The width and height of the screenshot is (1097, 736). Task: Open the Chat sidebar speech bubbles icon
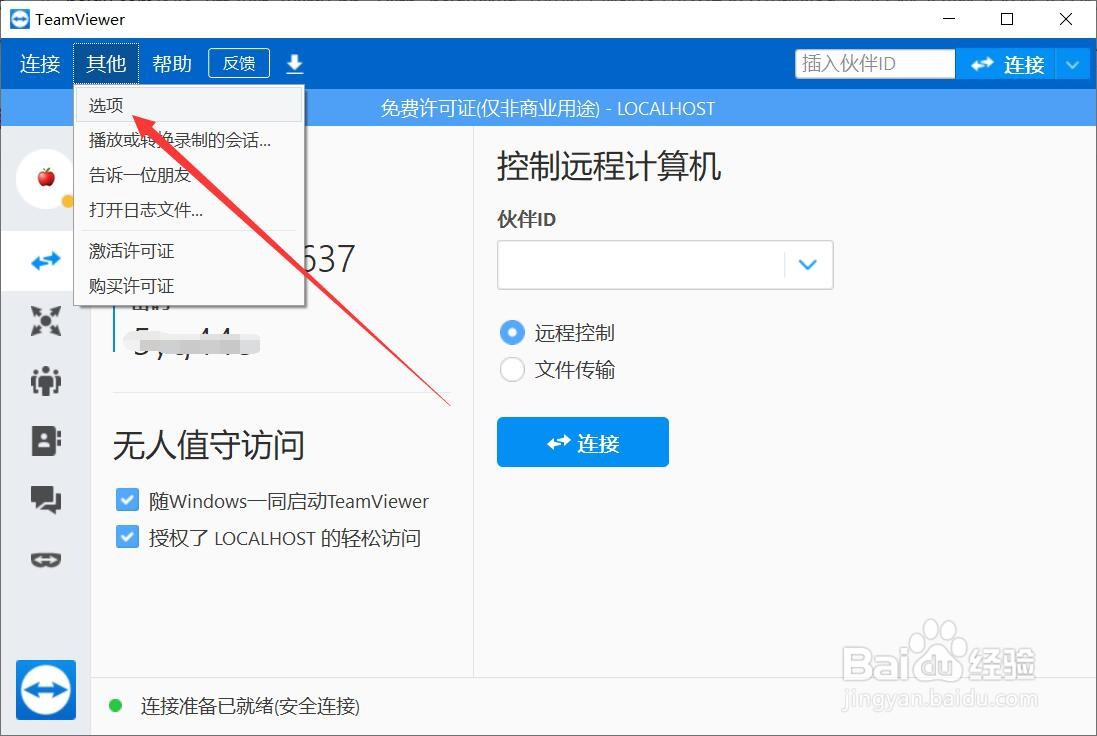45,500
